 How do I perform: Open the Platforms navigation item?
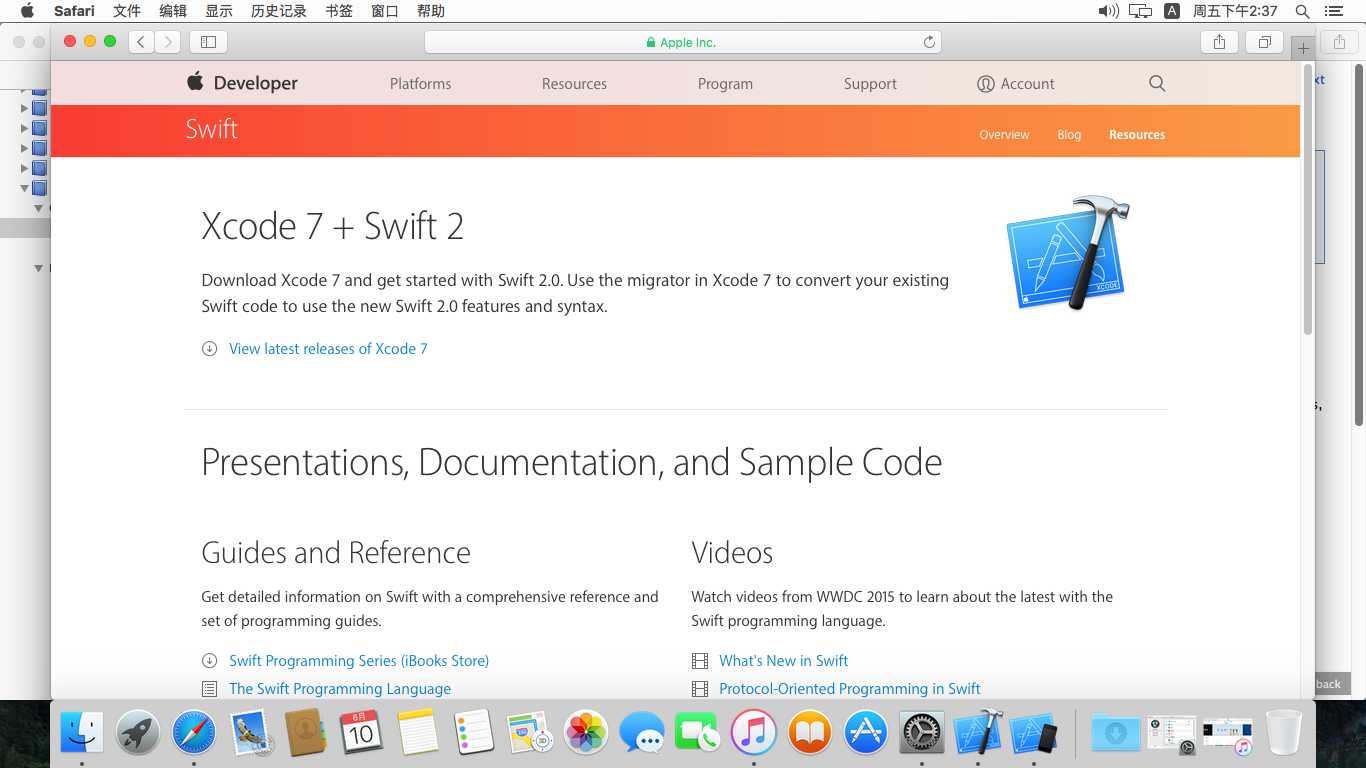[420, 84]
